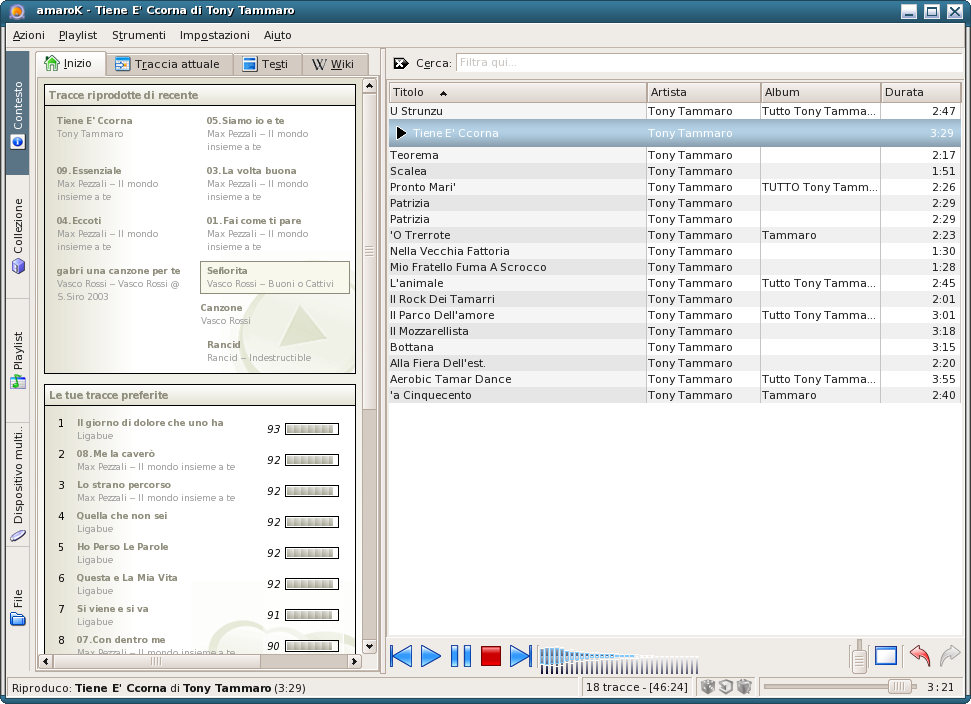Skip to the previous track
This screenshot has width=971, height=704.
[x=401, y=656]
